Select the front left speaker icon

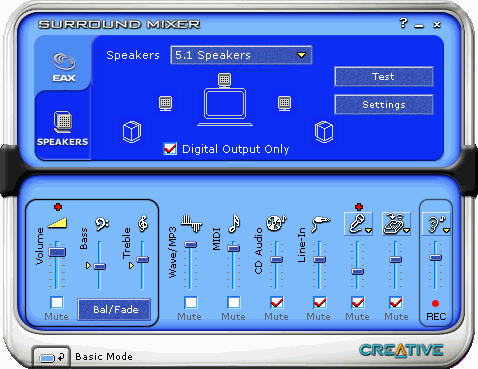(x=165, y=103)
